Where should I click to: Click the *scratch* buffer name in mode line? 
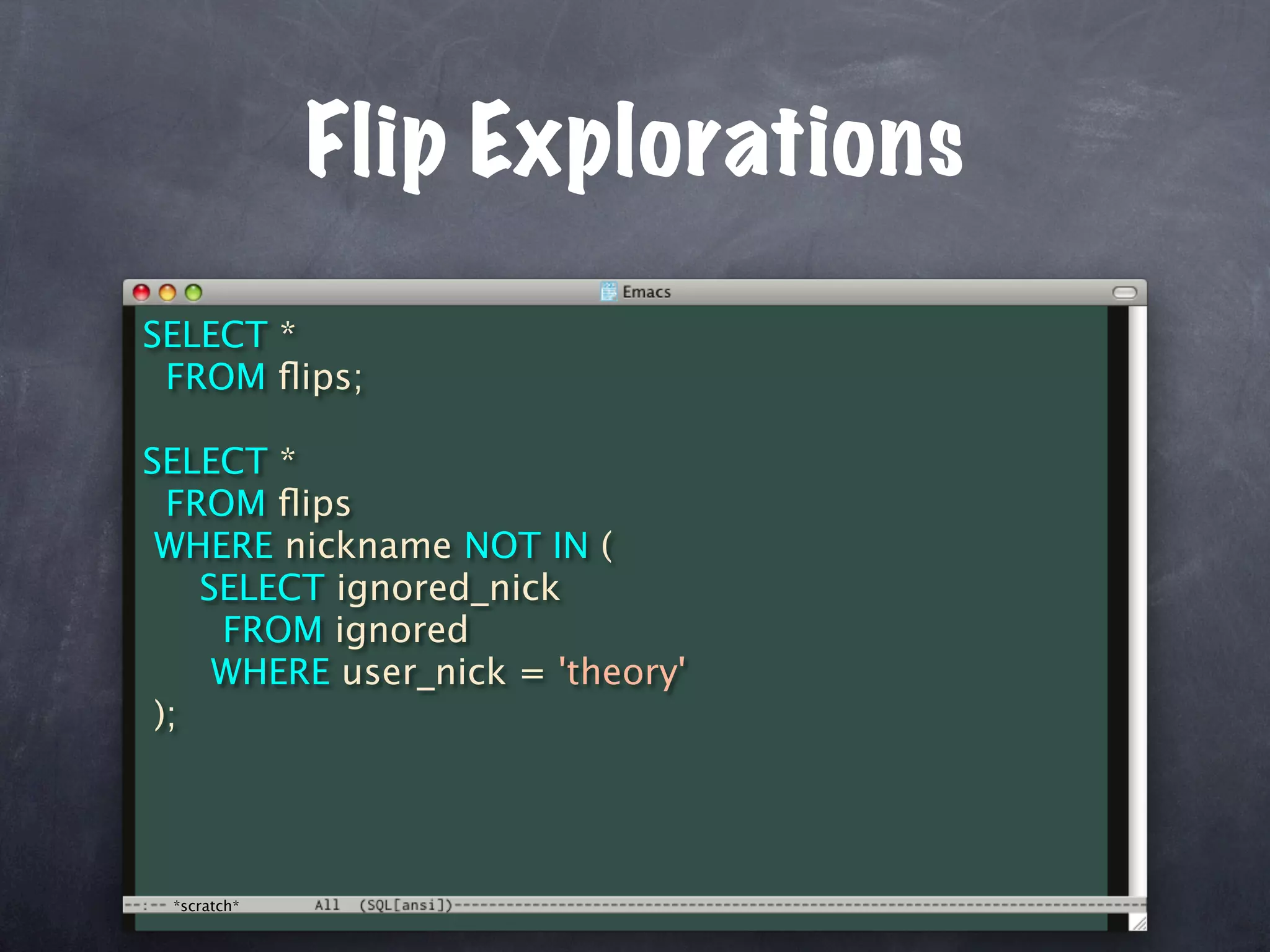[206, 906]
